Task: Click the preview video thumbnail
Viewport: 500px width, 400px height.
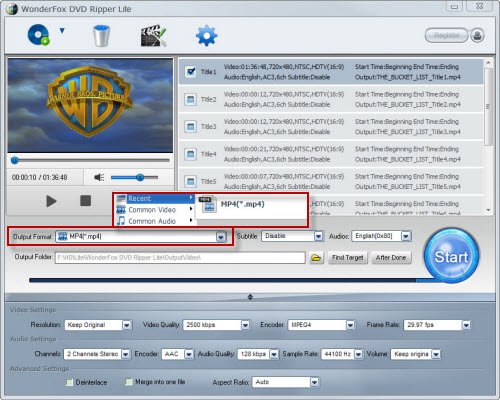Action: pos(90,106)
